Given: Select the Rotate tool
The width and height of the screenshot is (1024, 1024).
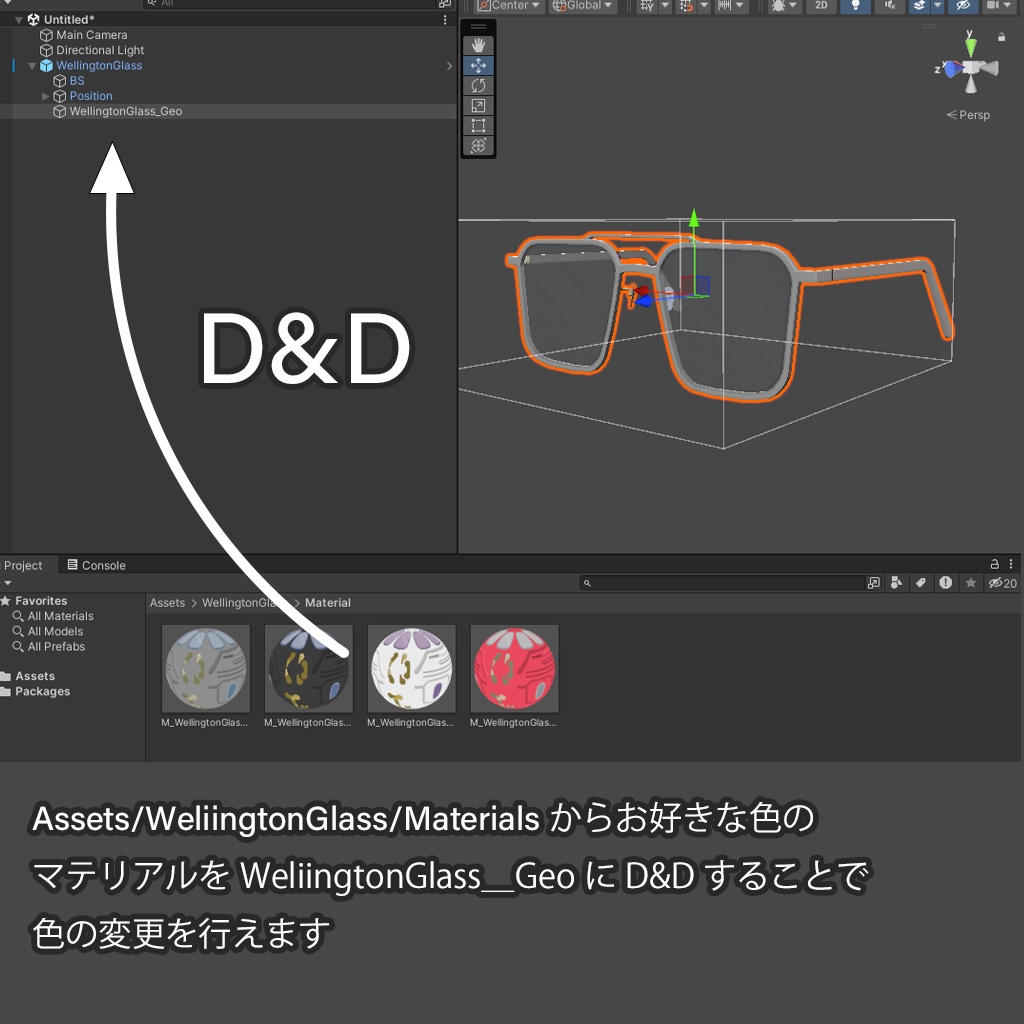Looking at the screenshot, I should 478,85.
